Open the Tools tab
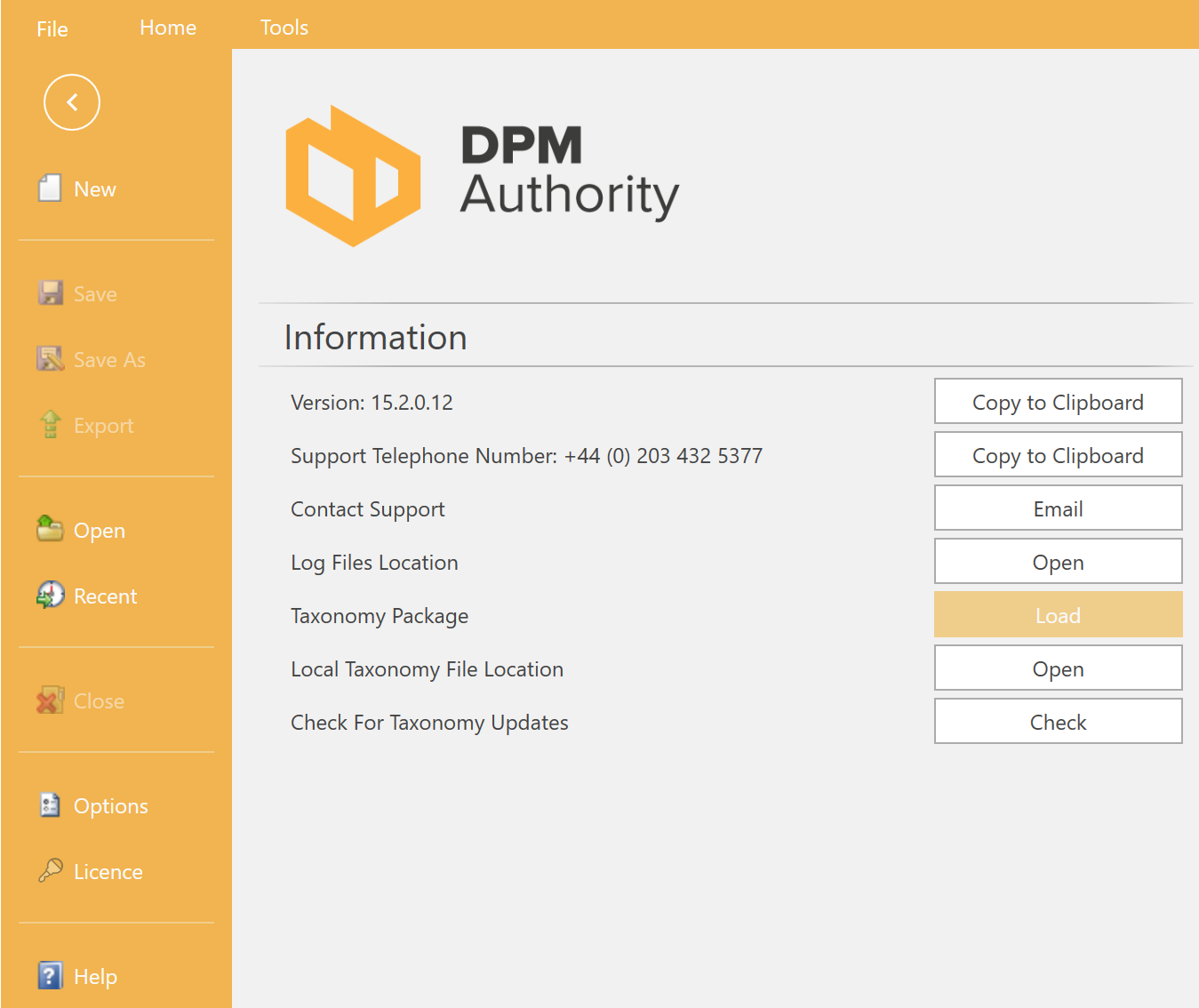This screenshot has width=1199, height=1008. pos(284,28)
